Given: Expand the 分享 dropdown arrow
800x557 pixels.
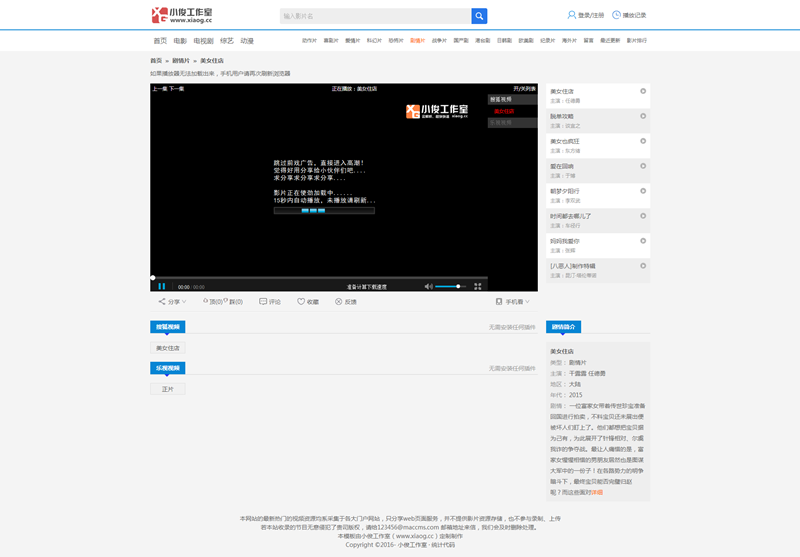Looking at the screenshot, I should pyautogui.click(x=184, y=301).
